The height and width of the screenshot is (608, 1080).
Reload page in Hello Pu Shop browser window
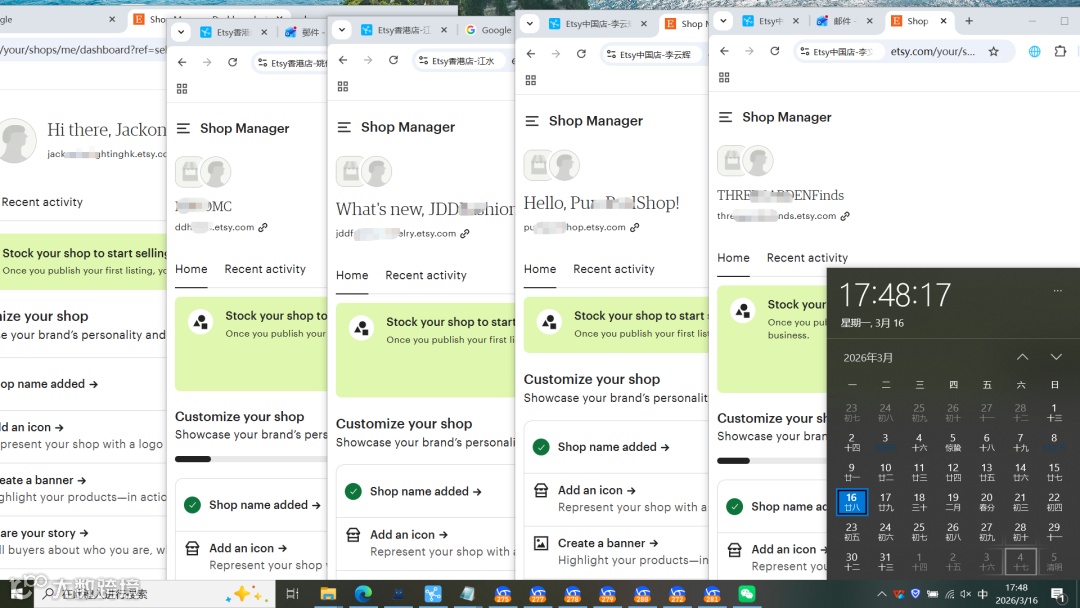click(581, 54)
